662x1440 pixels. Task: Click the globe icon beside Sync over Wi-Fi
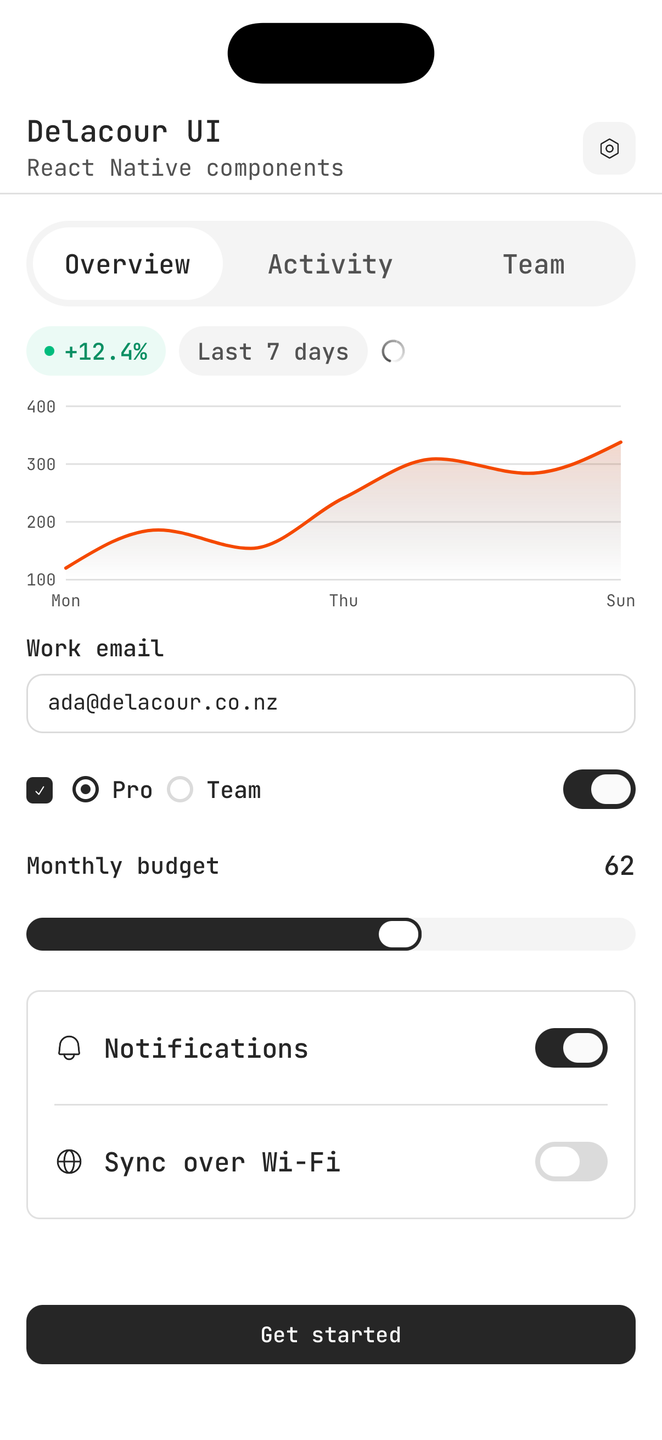[69, 1162]
